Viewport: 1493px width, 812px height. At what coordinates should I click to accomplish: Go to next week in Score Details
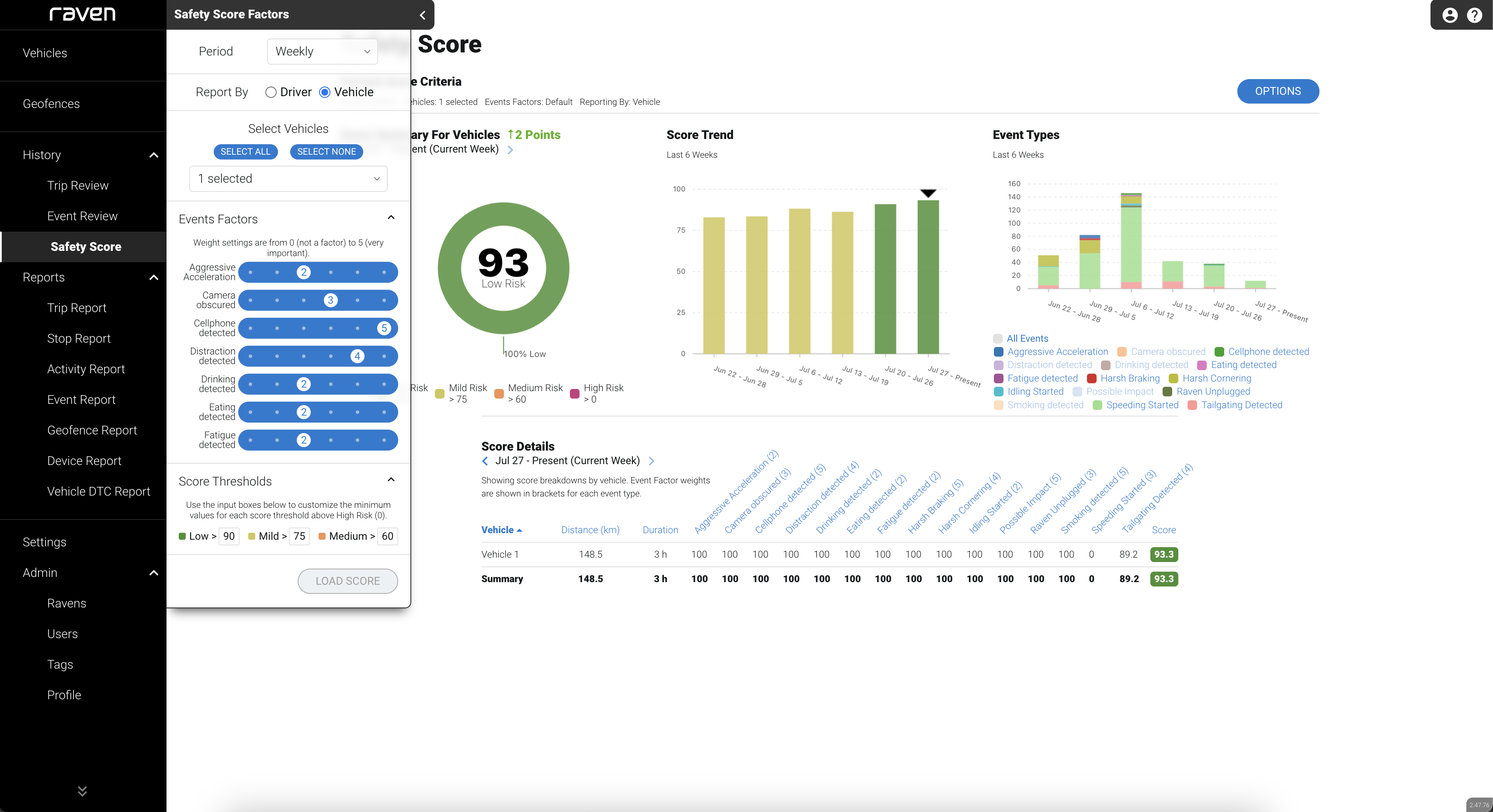652,461
